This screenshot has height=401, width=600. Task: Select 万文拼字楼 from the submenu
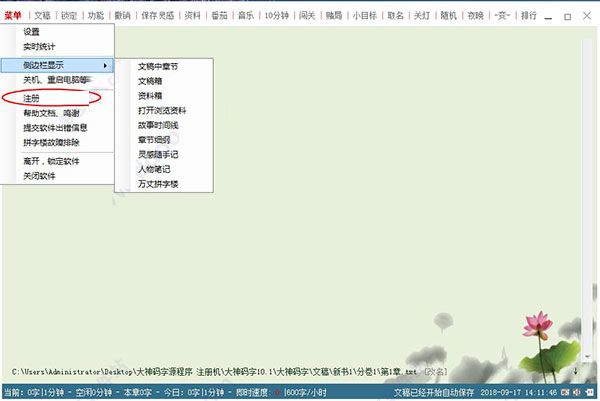click(158, 184)
